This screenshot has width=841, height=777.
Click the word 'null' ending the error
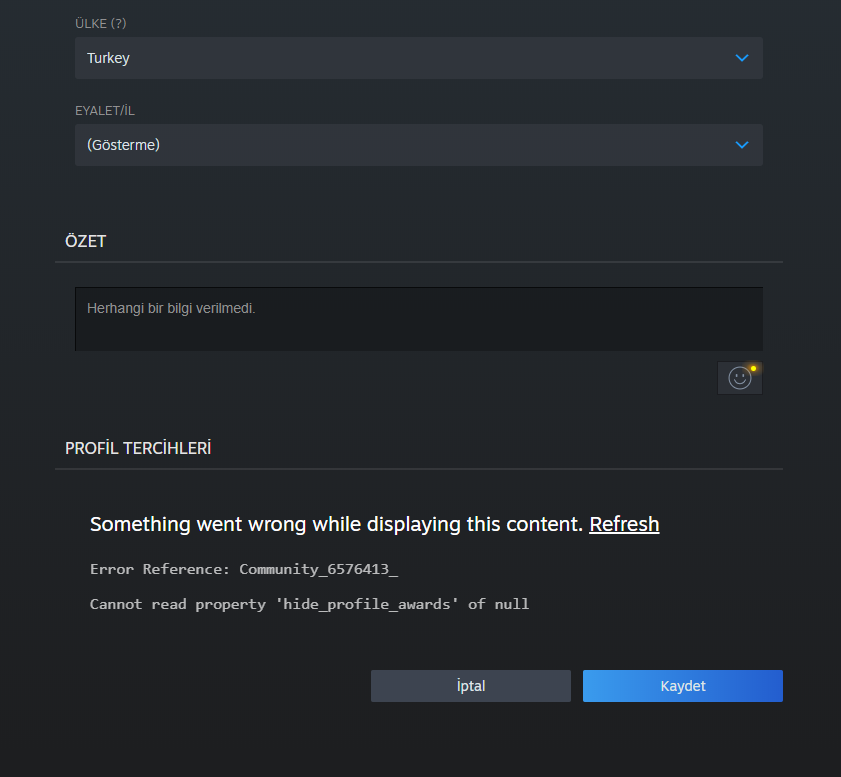pyautogui.click(x=511, y=604)
